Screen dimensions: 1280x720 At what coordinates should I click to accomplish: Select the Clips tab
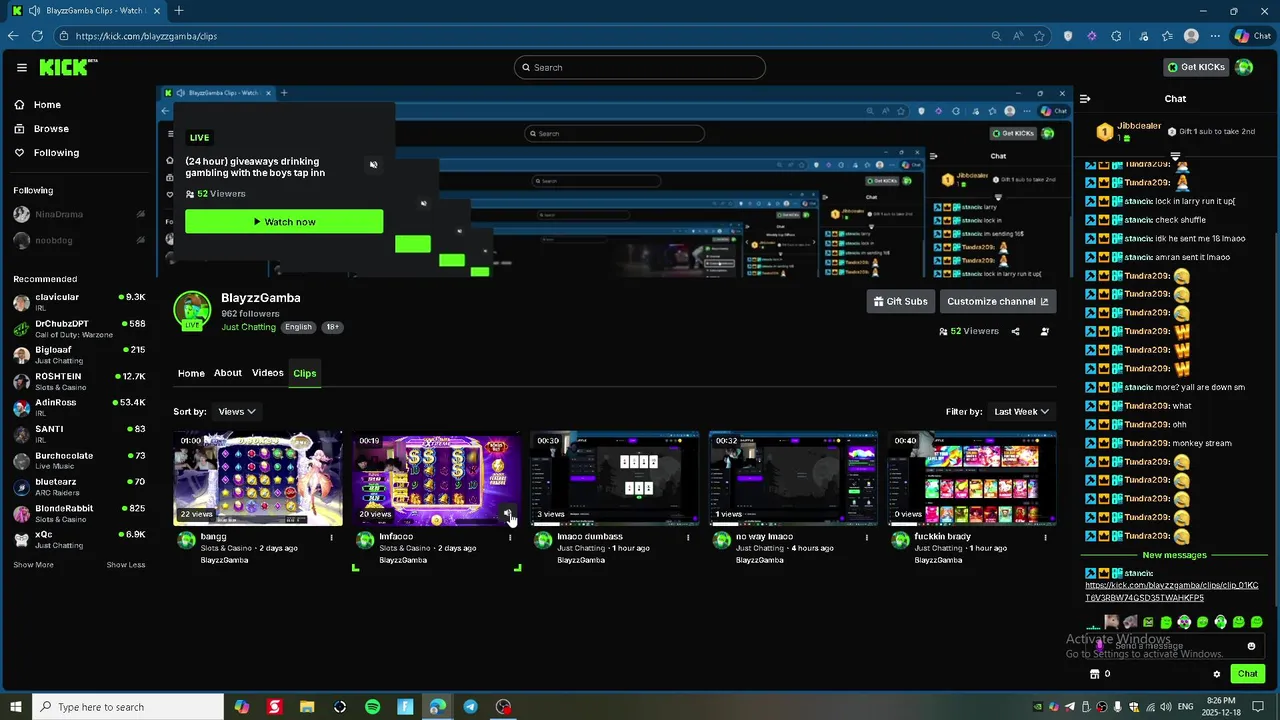tap(305, 373)
